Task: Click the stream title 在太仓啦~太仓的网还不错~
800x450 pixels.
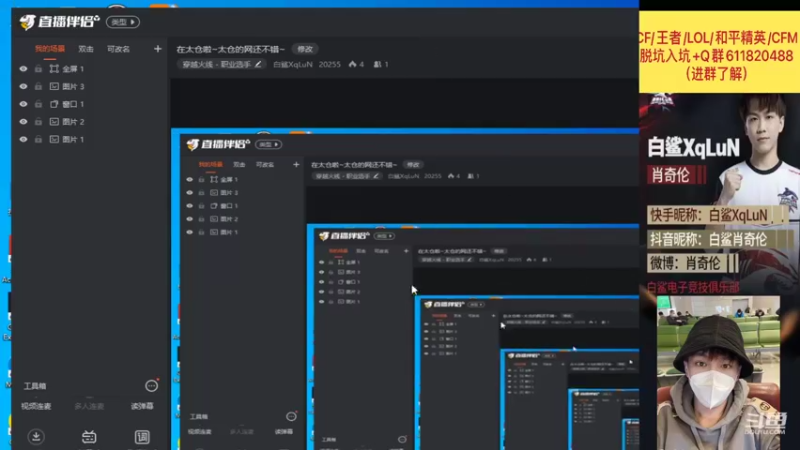Action: 231,49
